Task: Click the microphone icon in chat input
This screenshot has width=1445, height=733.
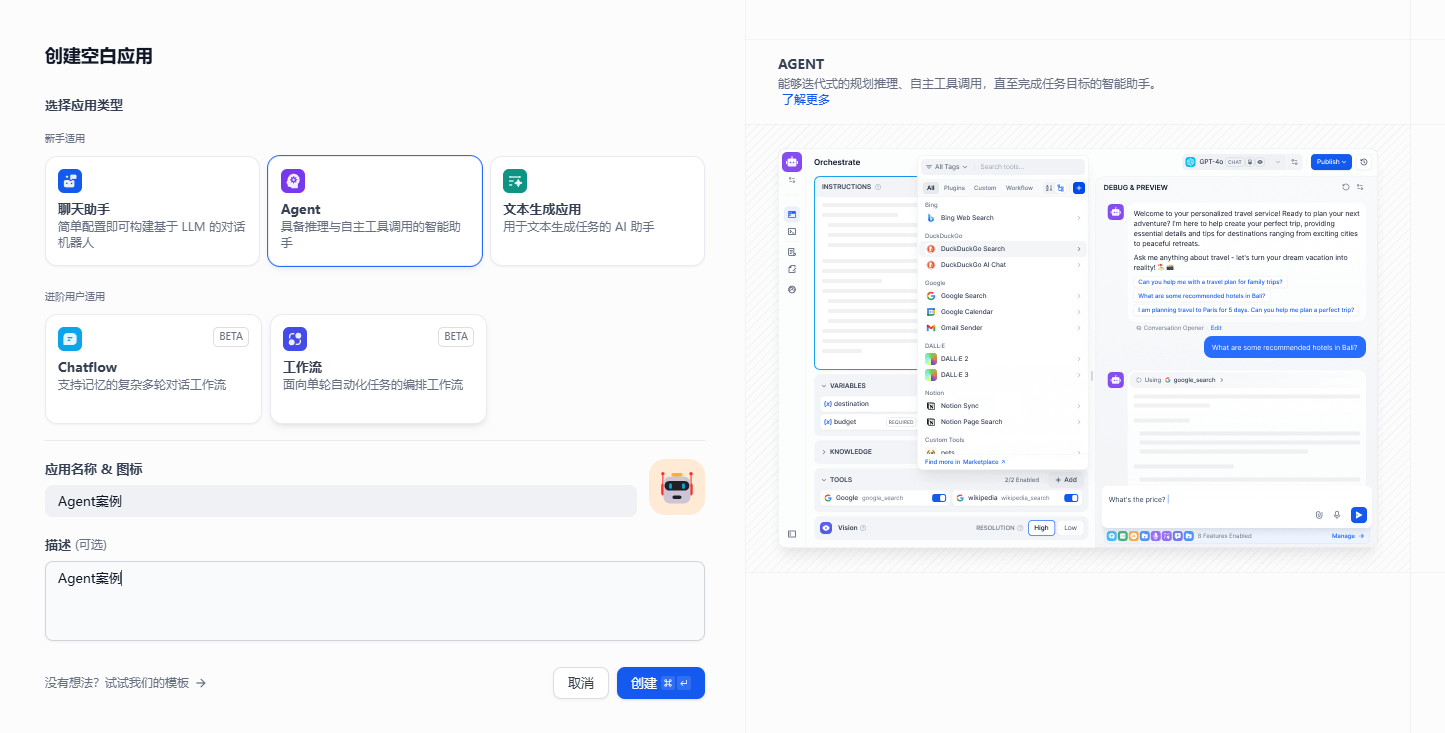Action: pos(1337,515)
